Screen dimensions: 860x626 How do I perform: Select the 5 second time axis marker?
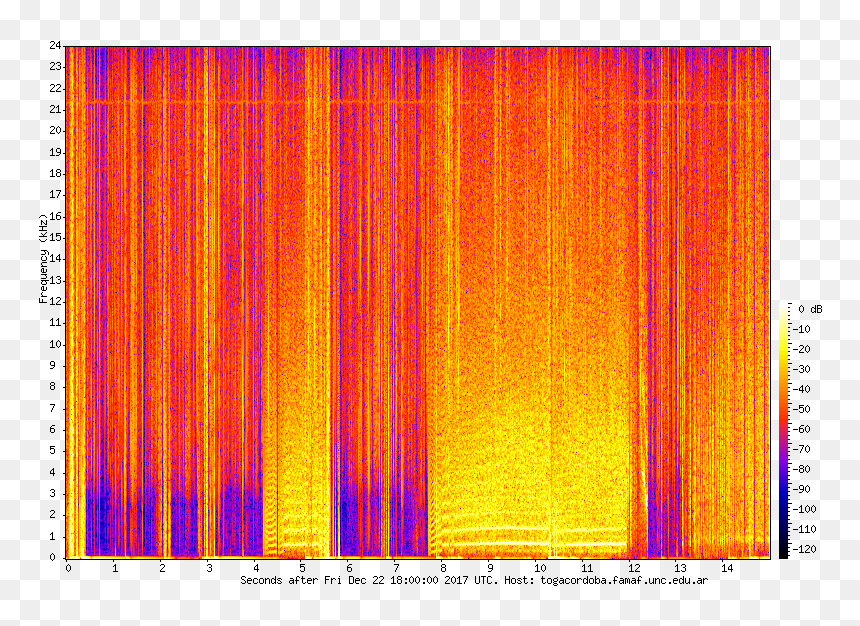click(x=302, y=568)
